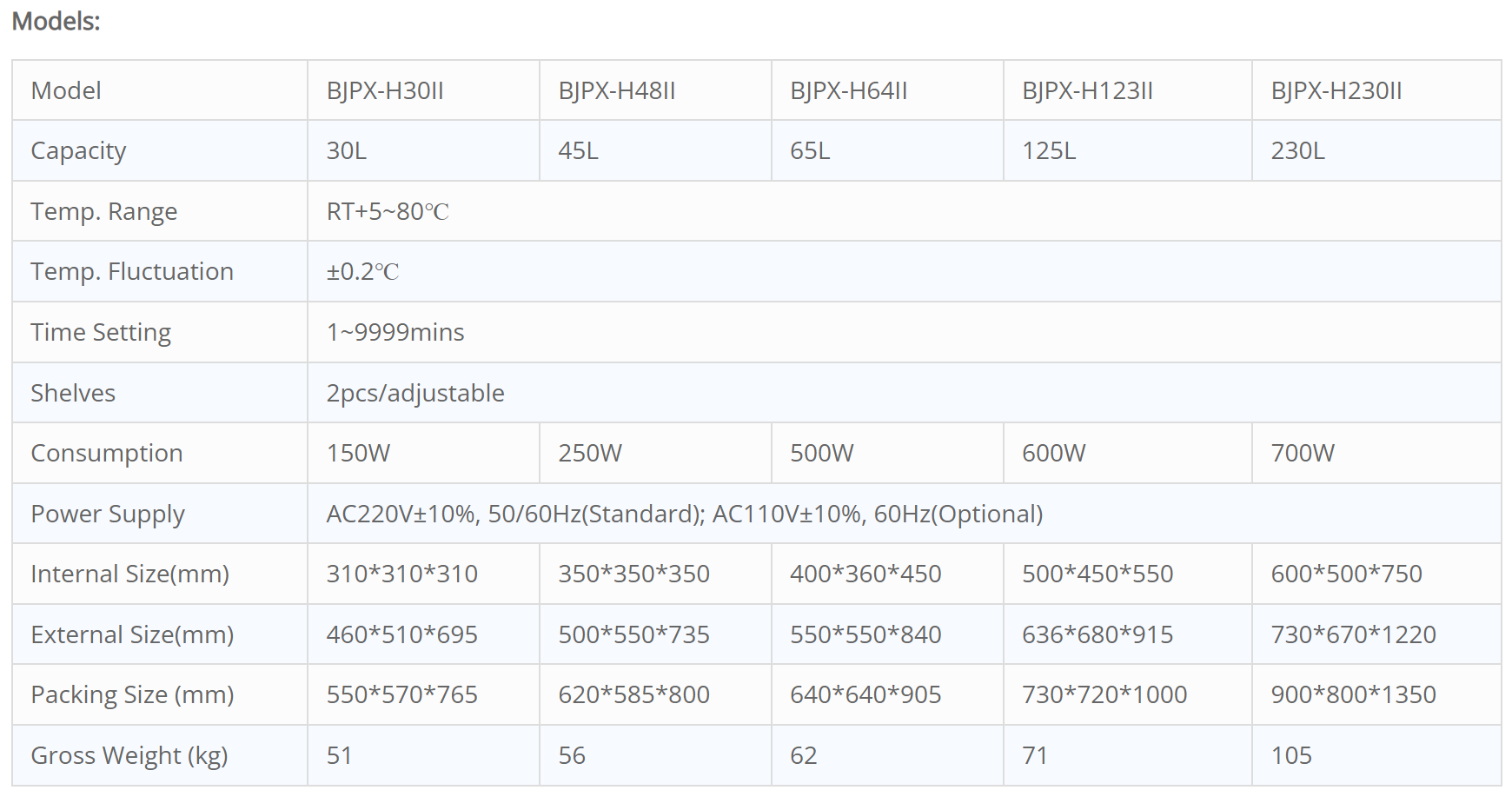Select the 1~9999mins time setting value

[395, 333]
